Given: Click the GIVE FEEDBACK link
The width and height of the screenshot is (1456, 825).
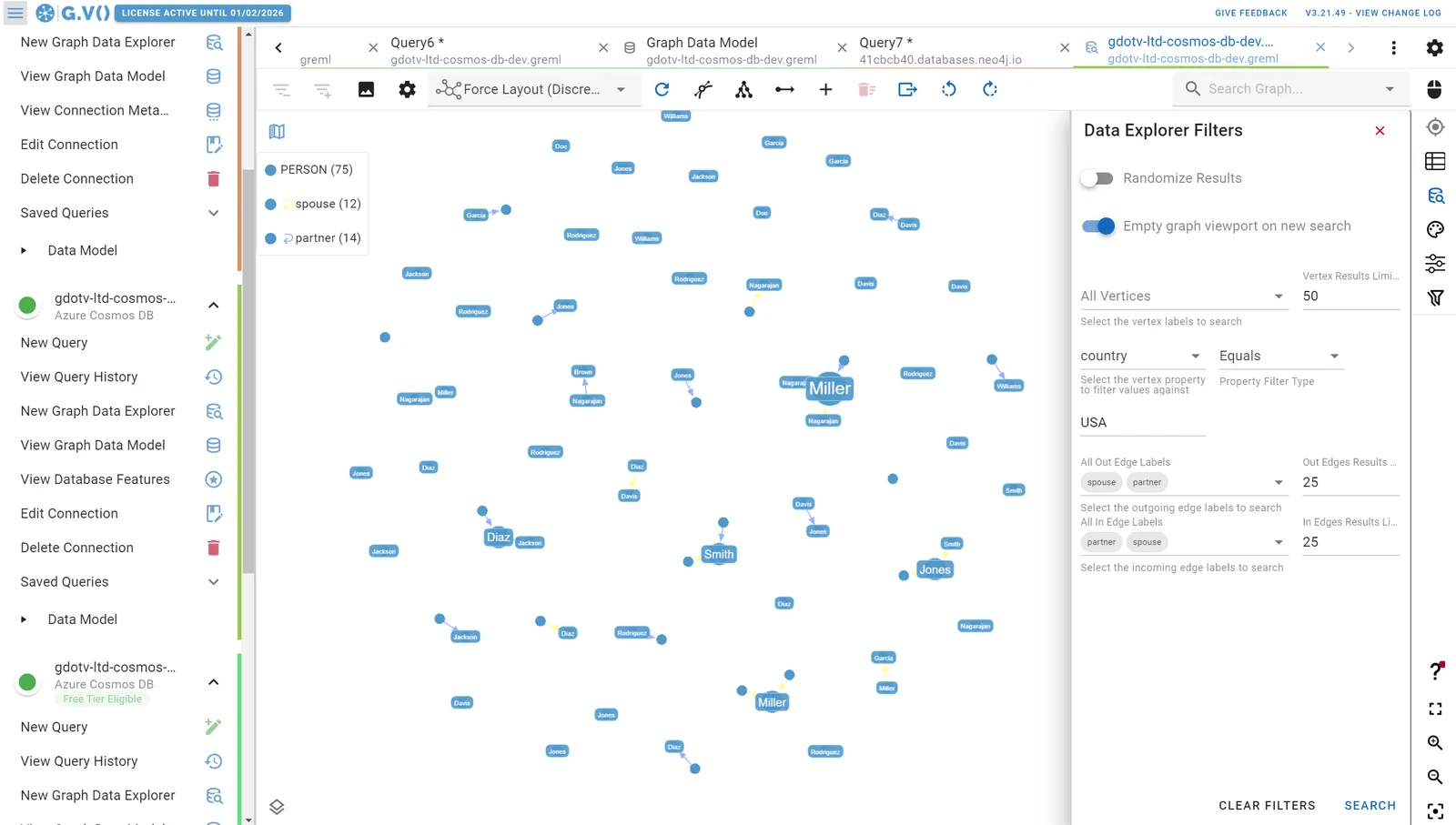Looking at the screenshot, I should 1250,13.
